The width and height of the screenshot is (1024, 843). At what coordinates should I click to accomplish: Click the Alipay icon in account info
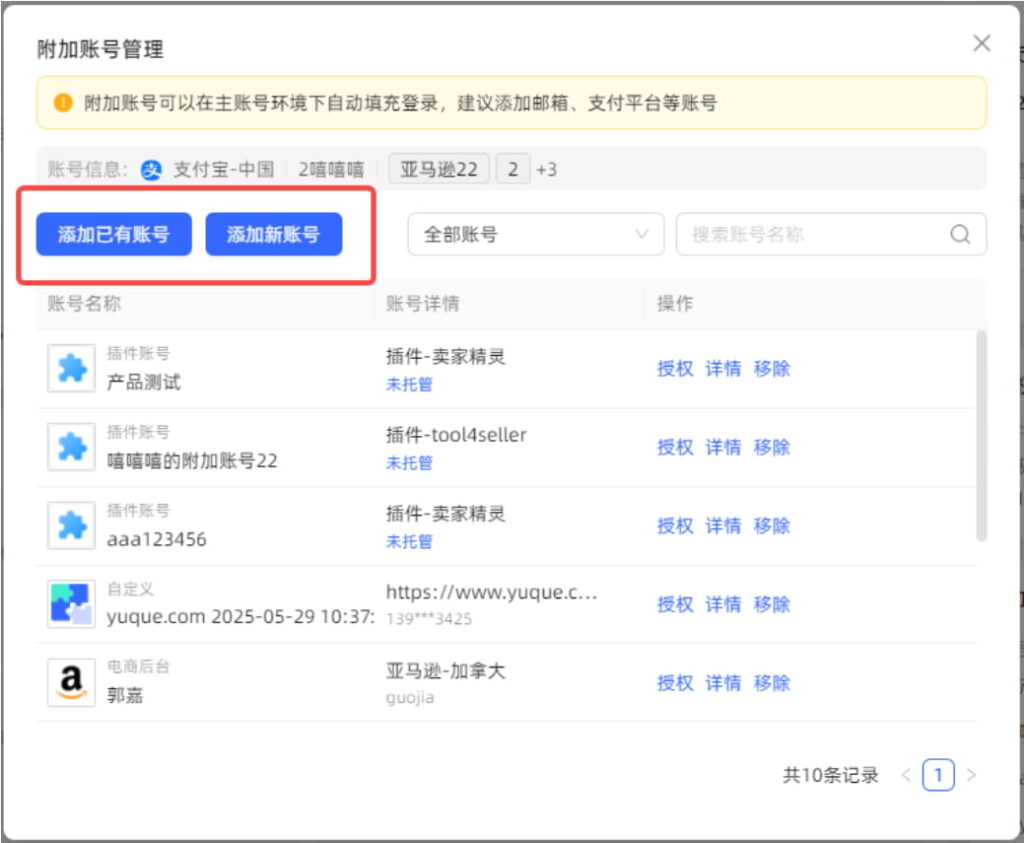pyautogui.click(x=151, y=169)
